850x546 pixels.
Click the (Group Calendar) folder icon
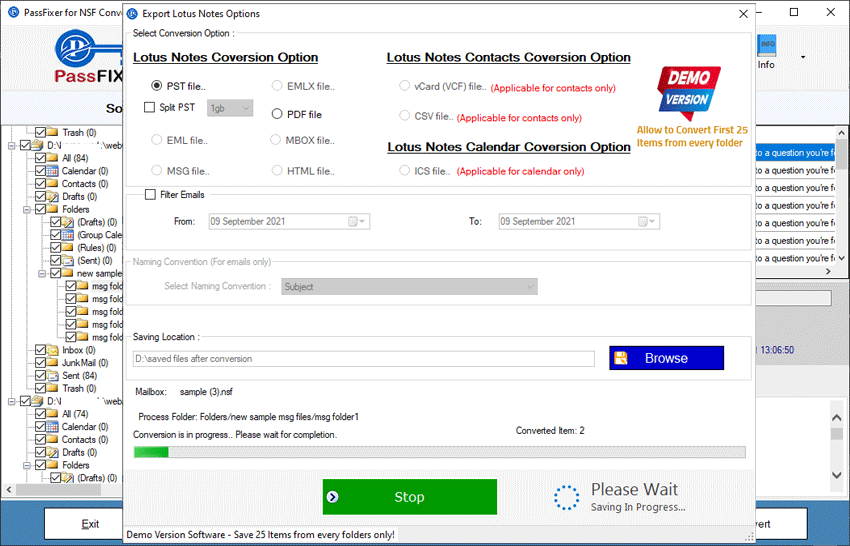68,235
